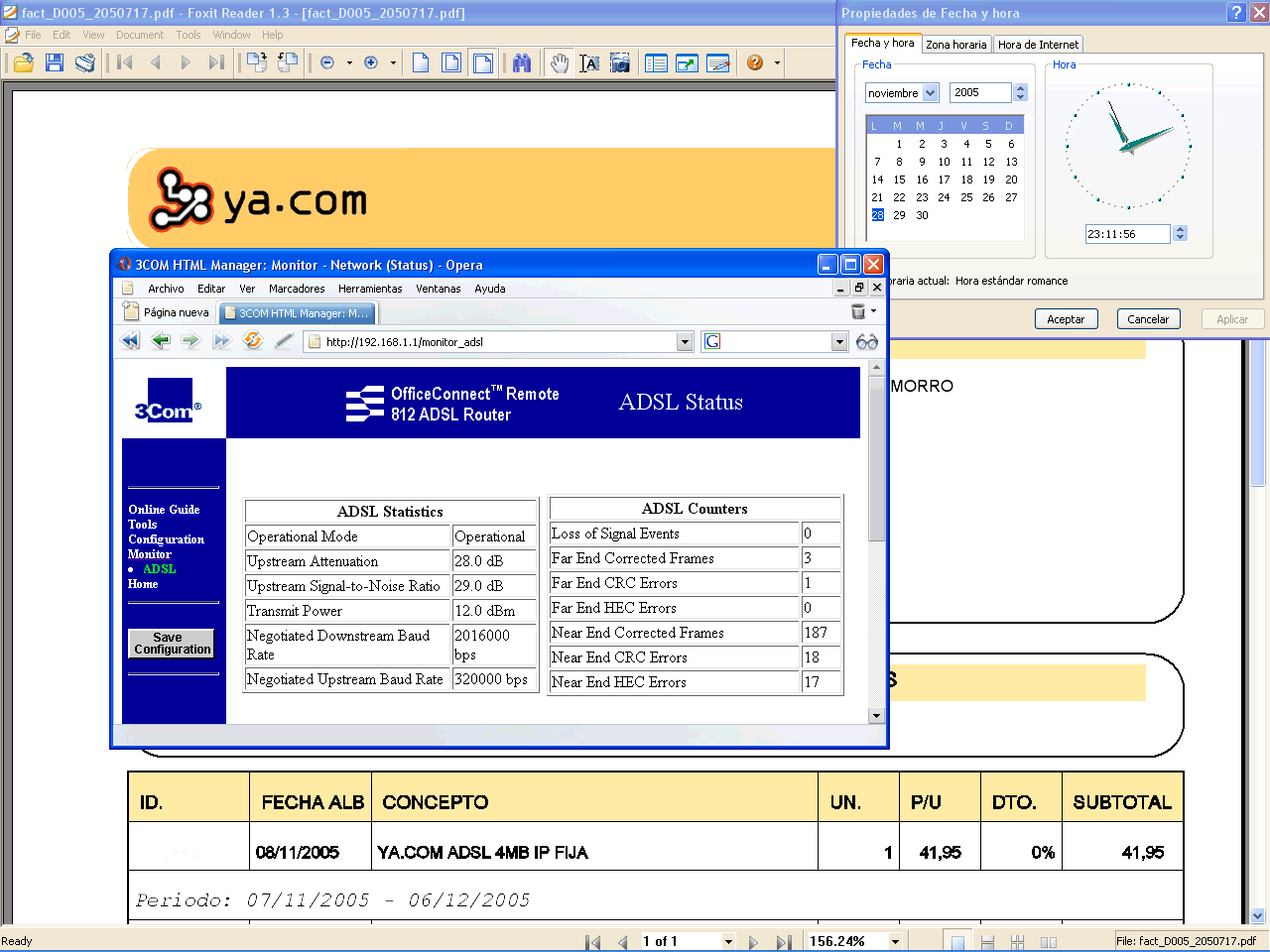Open Opera address bar URL dropdown

[685, 342]
